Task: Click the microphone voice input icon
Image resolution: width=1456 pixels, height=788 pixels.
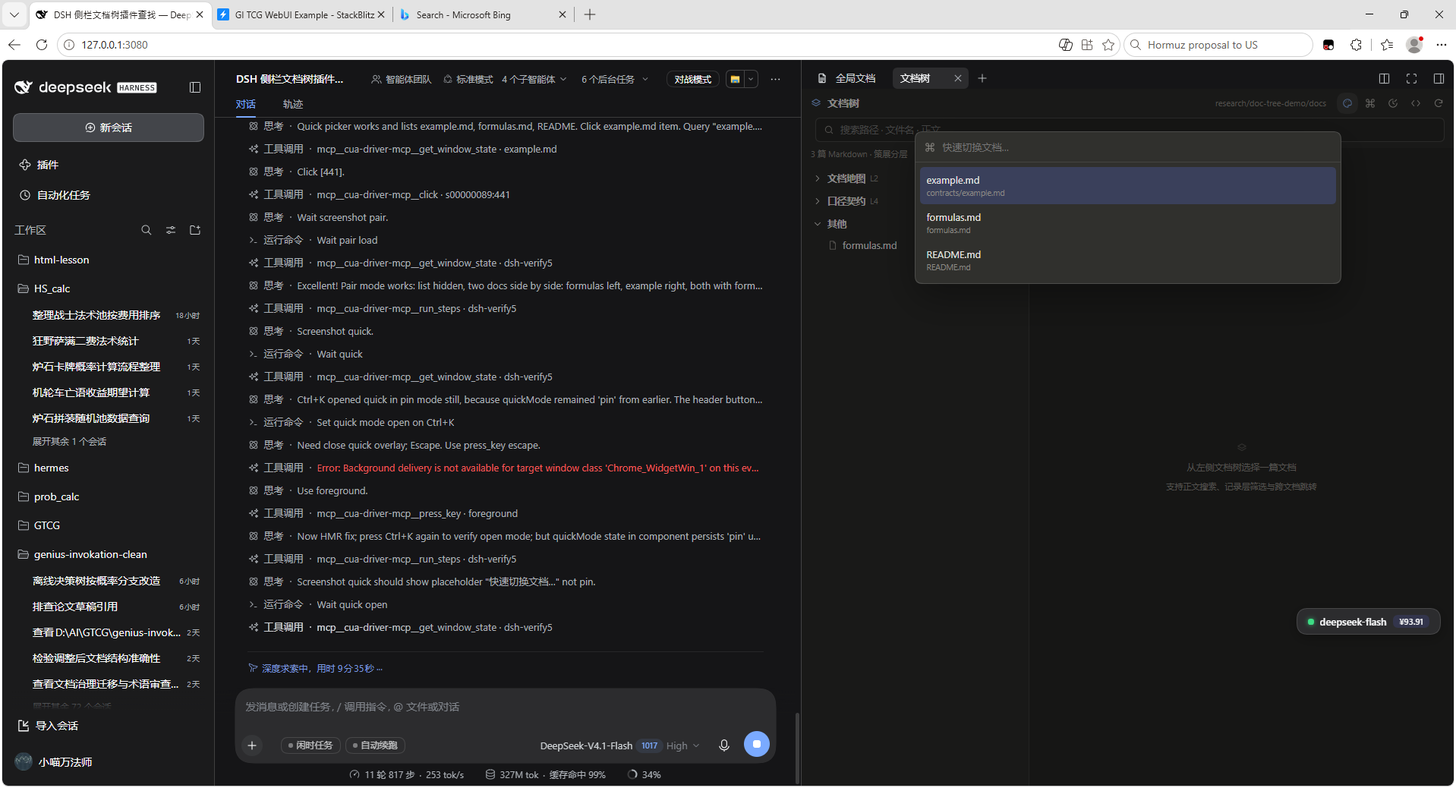Action: point(724,745)
